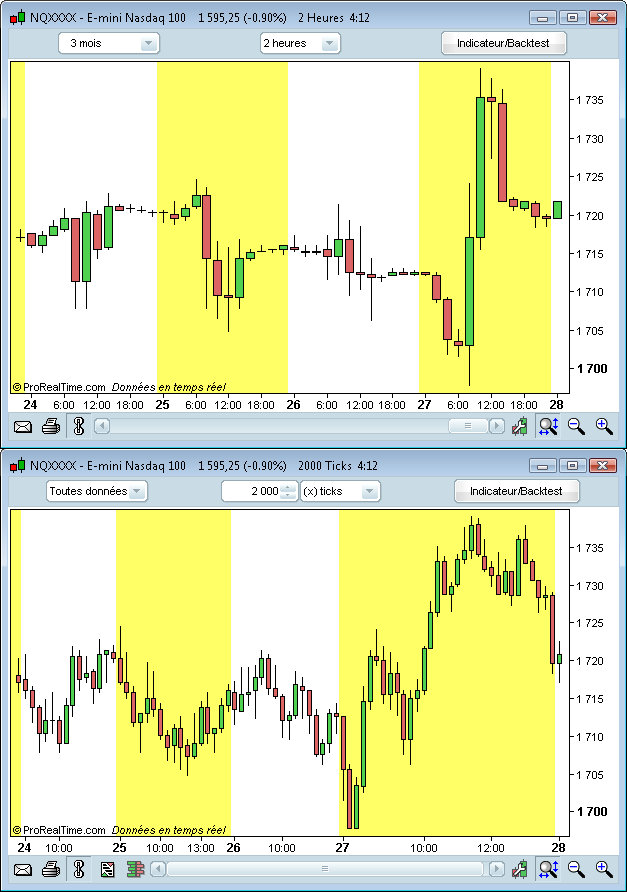Screen dimensions: 627x892
Task: Click the envelope icon in top chart toolbar
Action: 22,427
